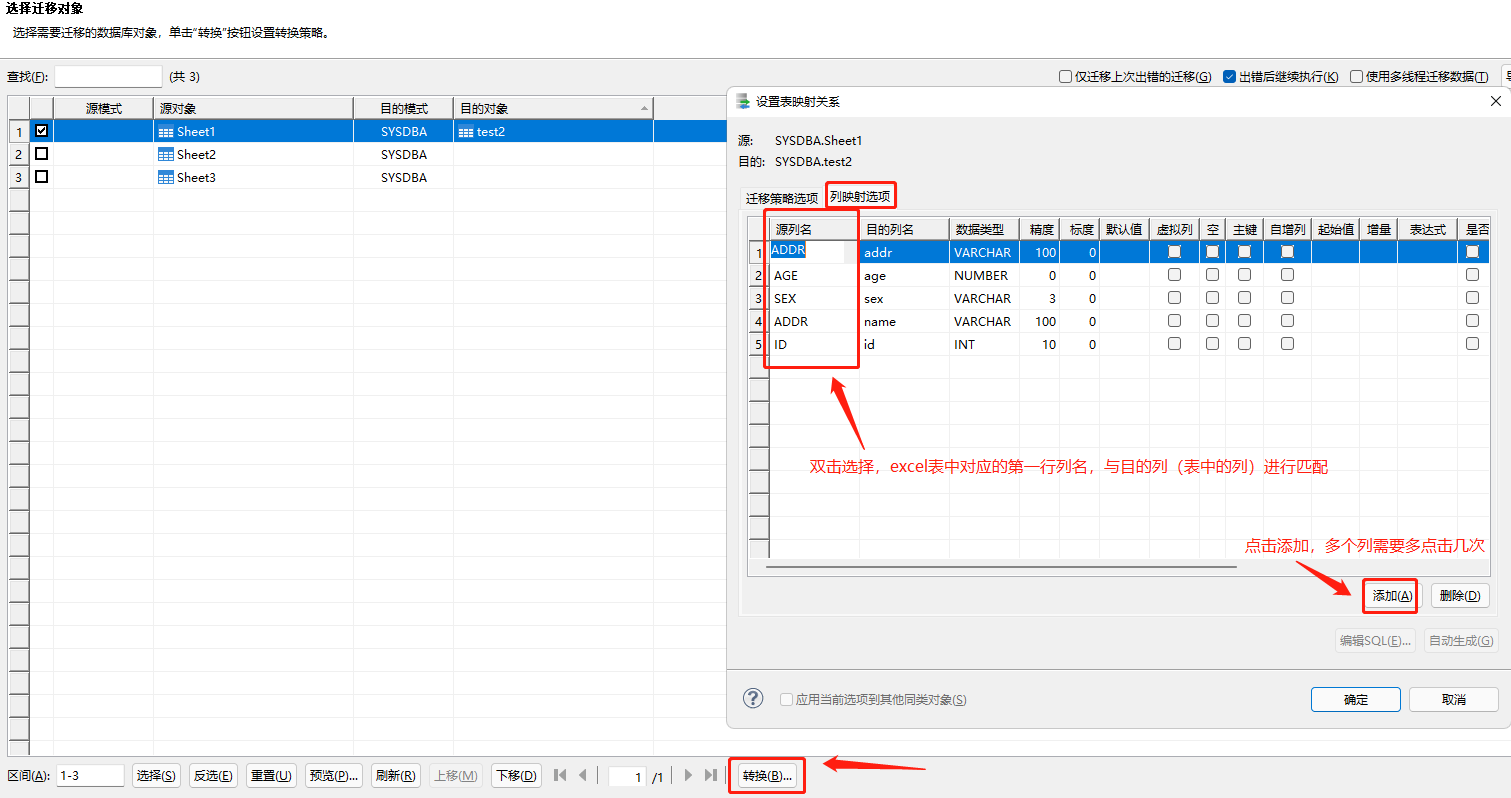Check the Sheet3 row checkbox
The width and height of the screenshot is (1511, 798).
pyautogui.click(x=41, y=177)
